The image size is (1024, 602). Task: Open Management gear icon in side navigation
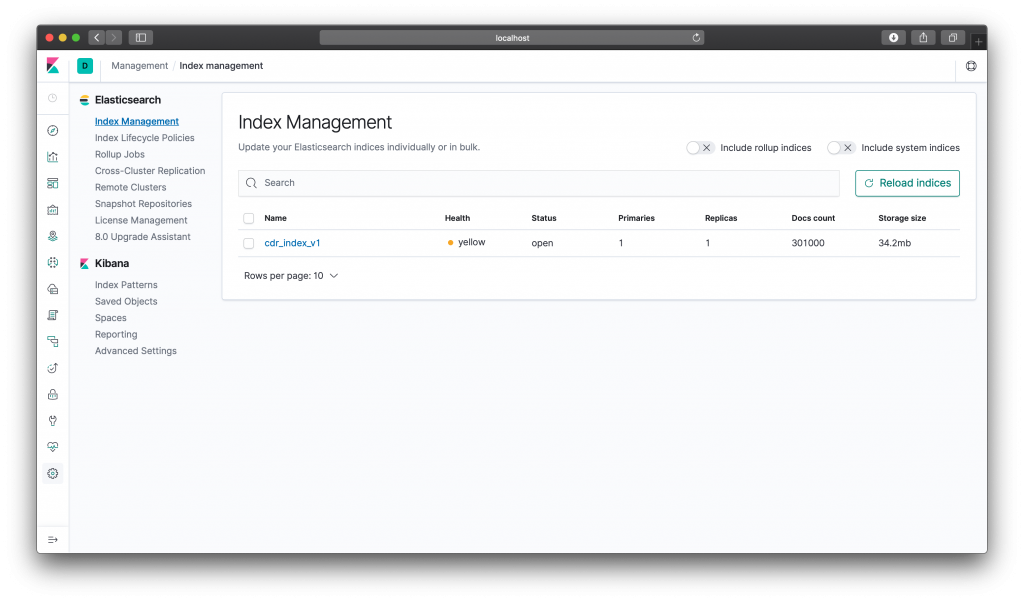53,473
